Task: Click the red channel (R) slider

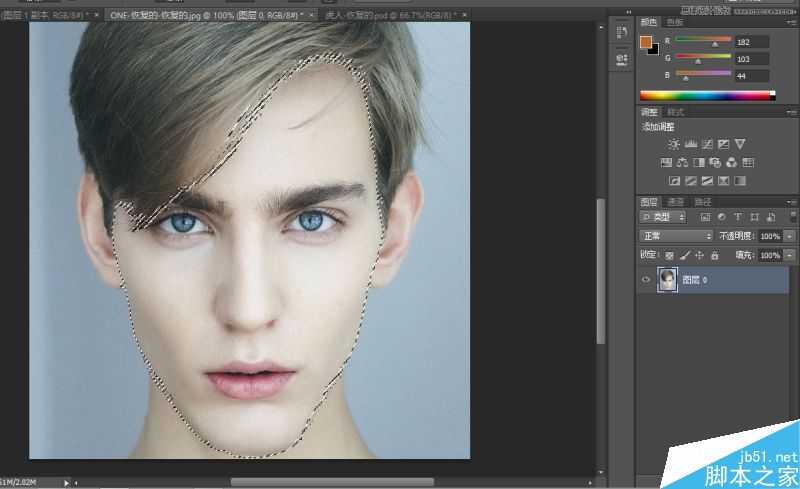Action: click(715, 42)
